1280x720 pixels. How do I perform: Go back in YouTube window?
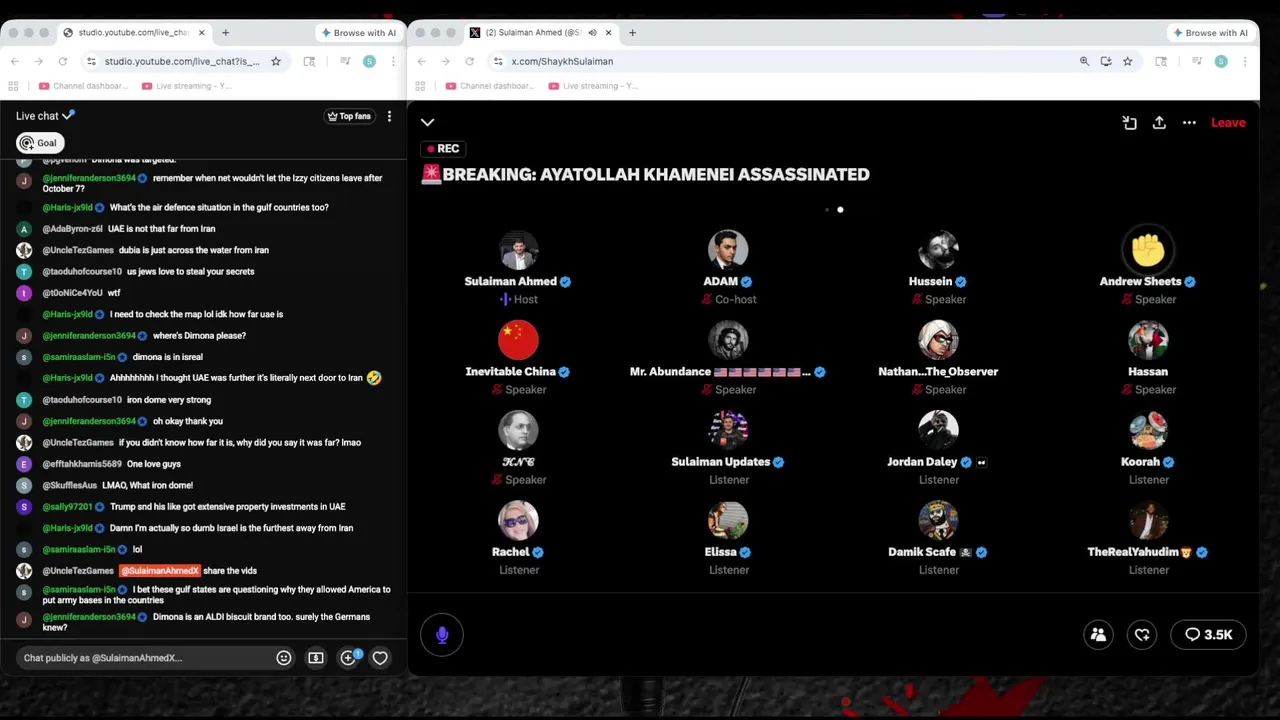click(x=15, y=61)
